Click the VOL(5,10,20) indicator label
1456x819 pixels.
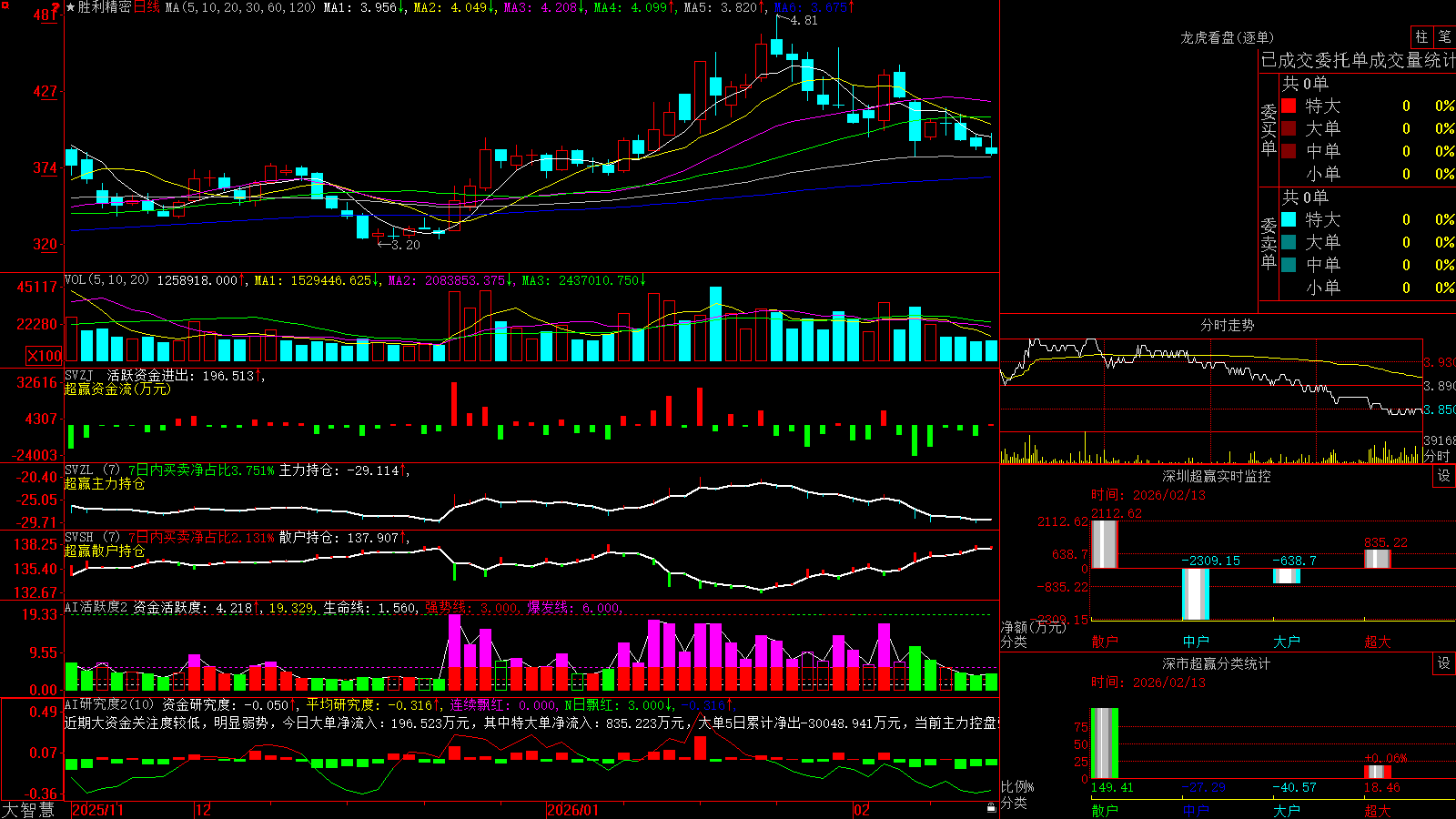(x=106, y=279)
